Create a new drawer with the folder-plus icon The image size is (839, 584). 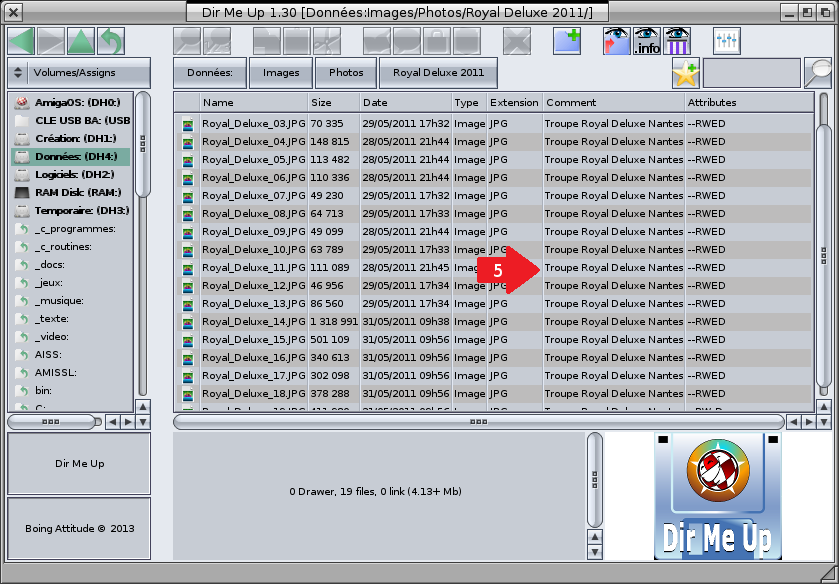tap(567, 41)
